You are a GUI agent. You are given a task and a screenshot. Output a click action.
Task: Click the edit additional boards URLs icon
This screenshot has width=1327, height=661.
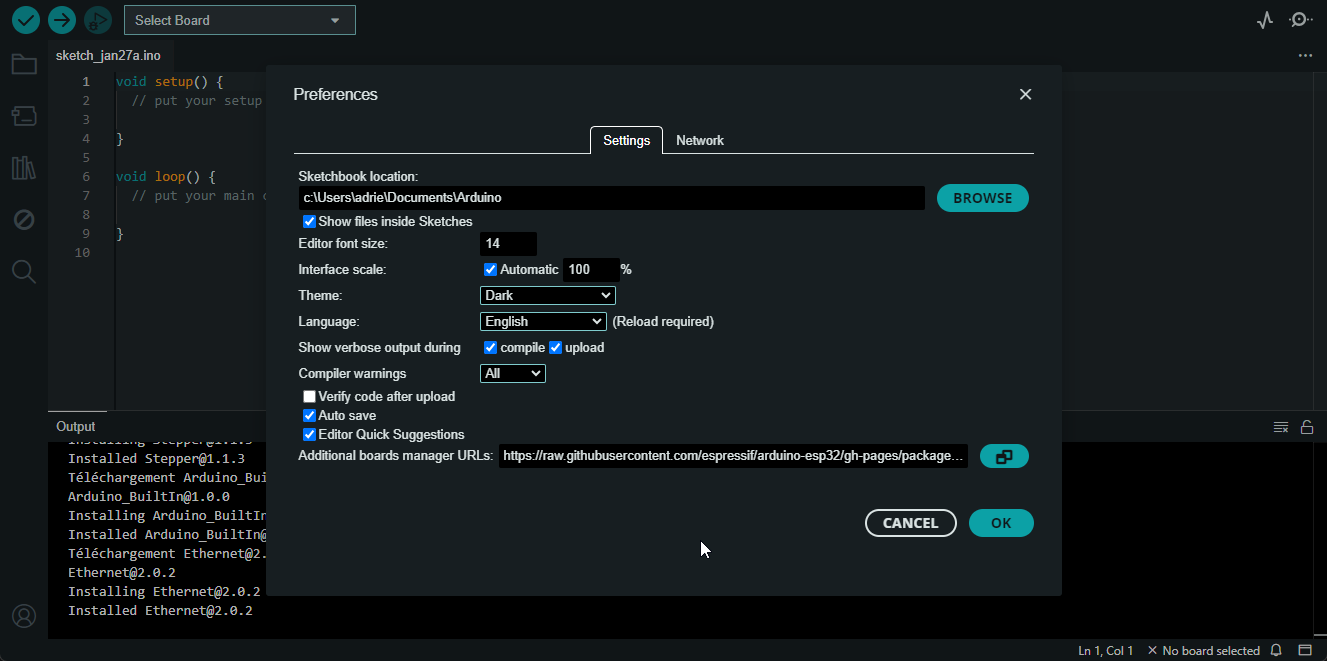1004,456
